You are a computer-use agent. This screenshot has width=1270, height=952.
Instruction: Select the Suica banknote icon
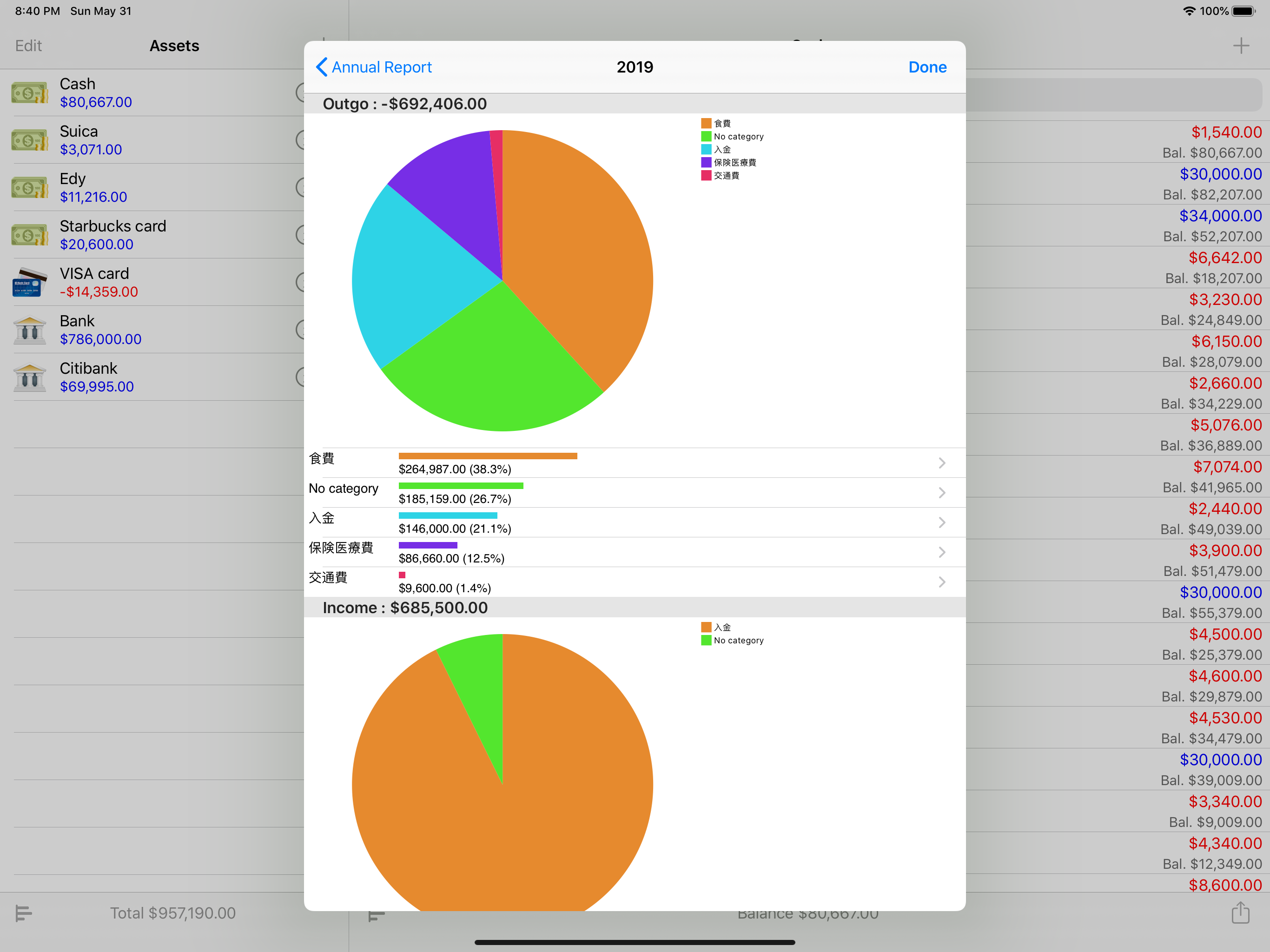pos(30,140)
